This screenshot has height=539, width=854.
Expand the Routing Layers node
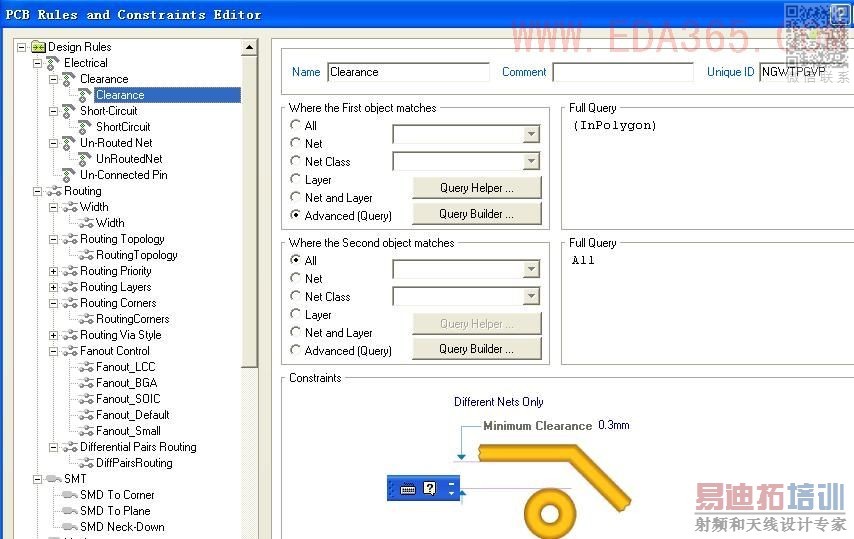53,287
